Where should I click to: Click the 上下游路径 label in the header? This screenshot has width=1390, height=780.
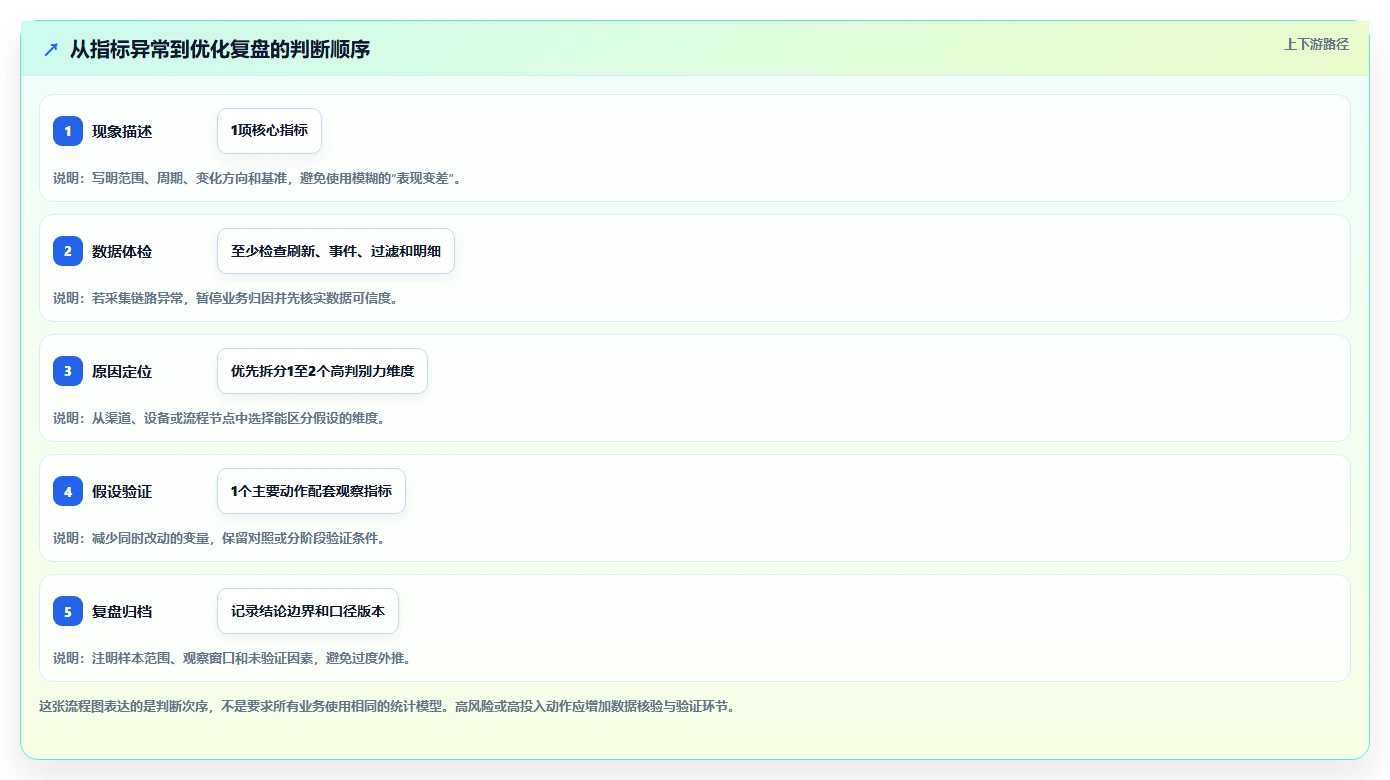coord(1316,44)
